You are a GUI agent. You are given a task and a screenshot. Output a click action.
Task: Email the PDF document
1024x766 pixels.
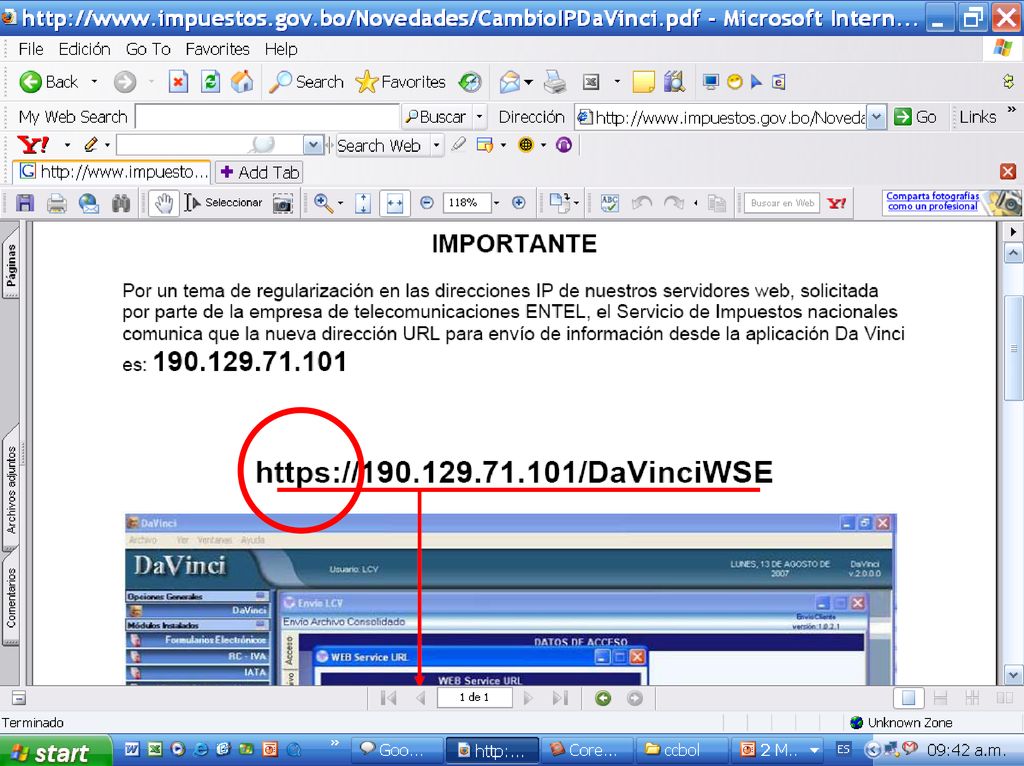[89, 203]
